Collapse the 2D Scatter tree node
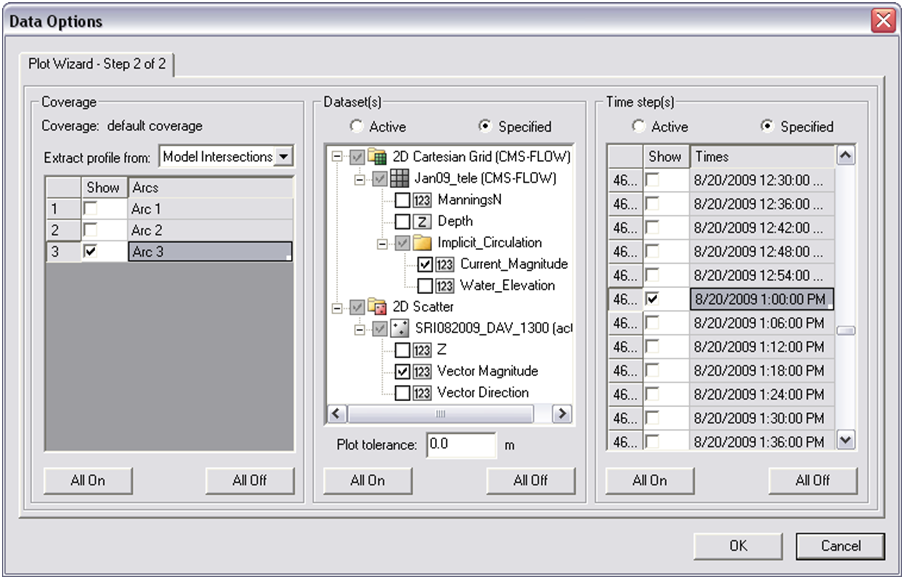904x579 pixels. click(337, 307)
